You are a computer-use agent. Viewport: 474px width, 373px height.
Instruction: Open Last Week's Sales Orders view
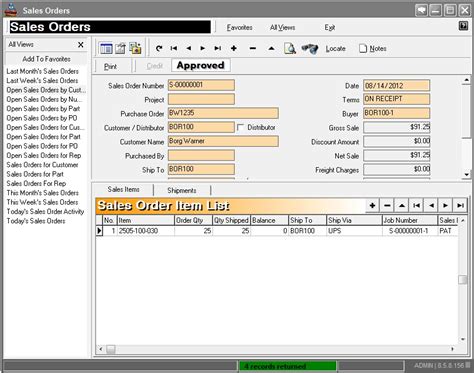[42, 81]
